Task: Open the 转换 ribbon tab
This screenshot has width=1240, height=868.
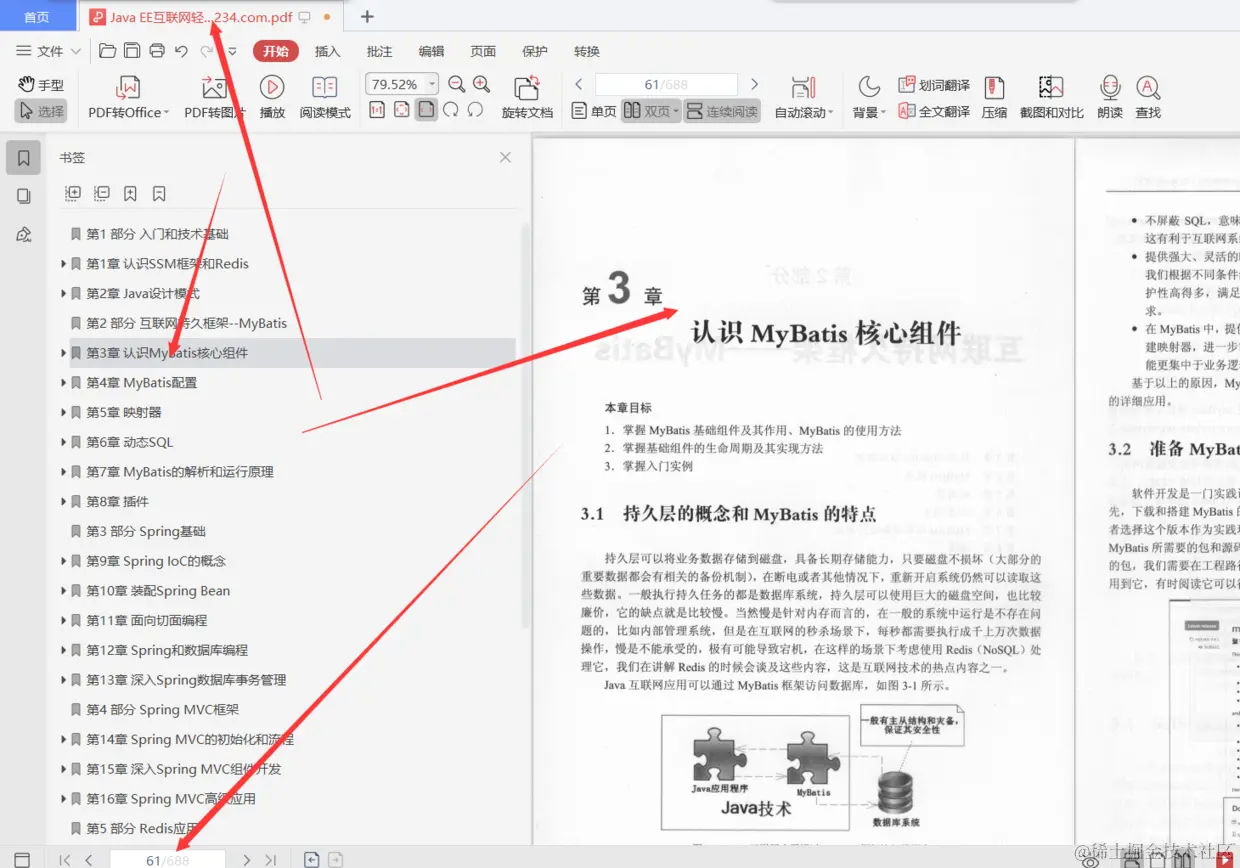Action: point(587,51)
